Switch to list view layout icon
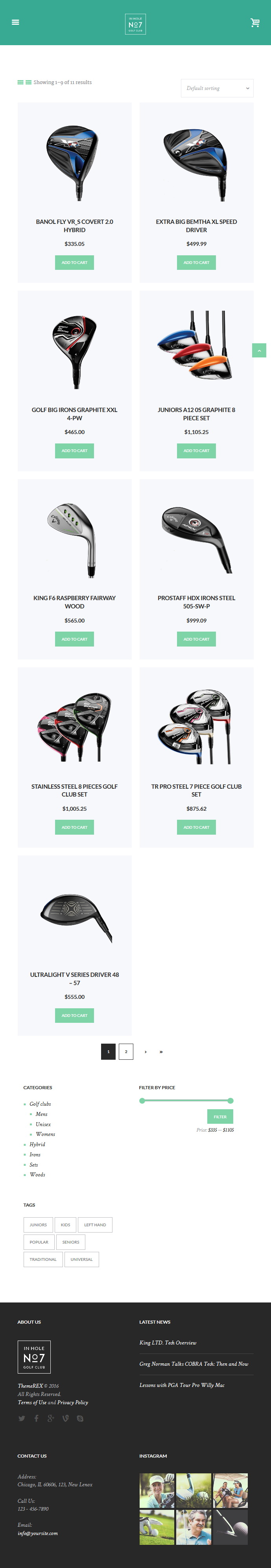The width and height of the screenshot is (271, 1568). pos(29,82)
